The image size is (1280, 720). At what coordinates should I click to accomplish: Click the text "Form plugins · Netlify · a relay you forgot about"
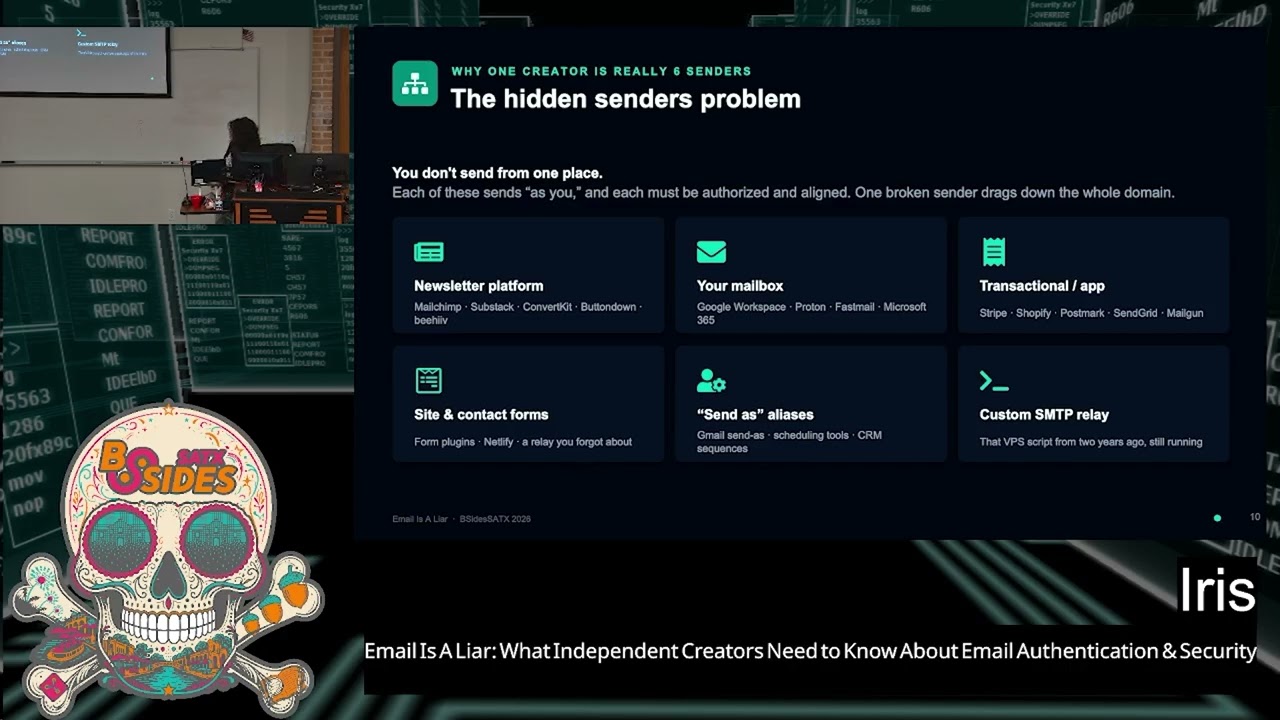[523, 442]
